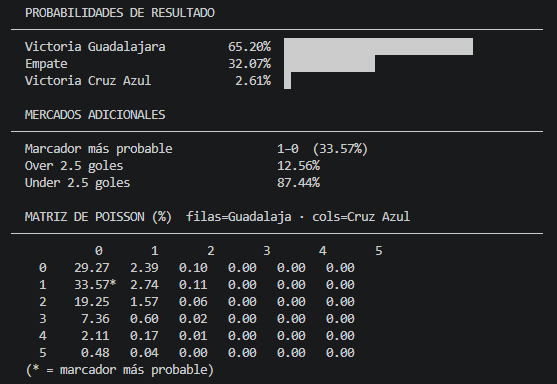557x384 pixels.
Task: Click the Victoria Cruz Azul probability bar
Action: [287, 81]
